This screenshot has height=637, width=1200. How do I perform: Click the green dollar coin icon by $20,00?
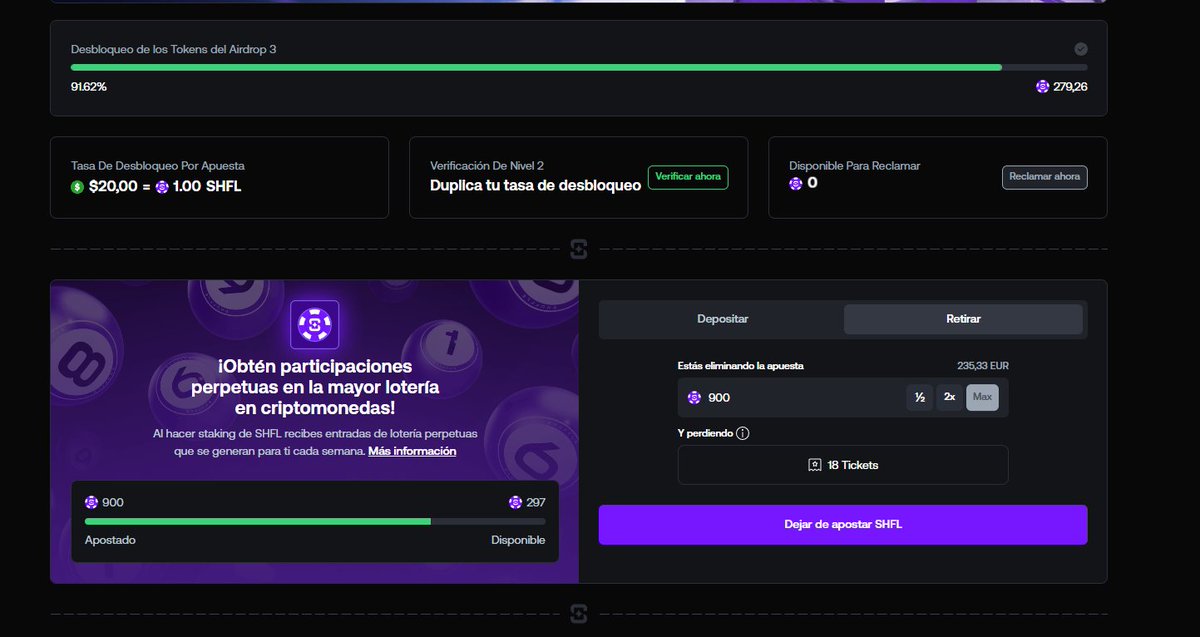(x=77, y=187)
